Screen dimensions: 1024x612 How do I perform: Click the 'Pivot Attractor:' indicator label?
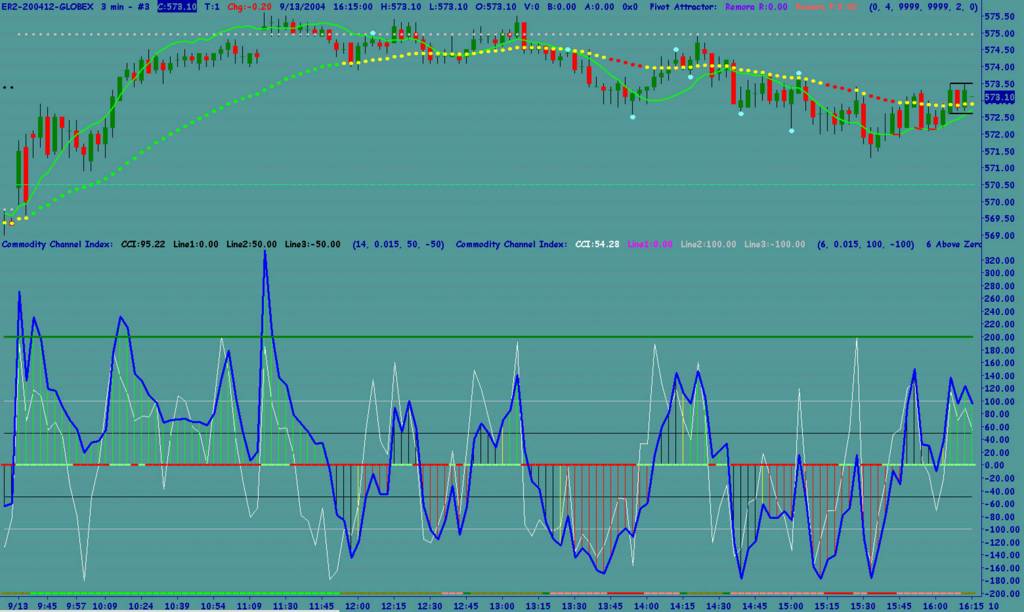tap(682, 7)
